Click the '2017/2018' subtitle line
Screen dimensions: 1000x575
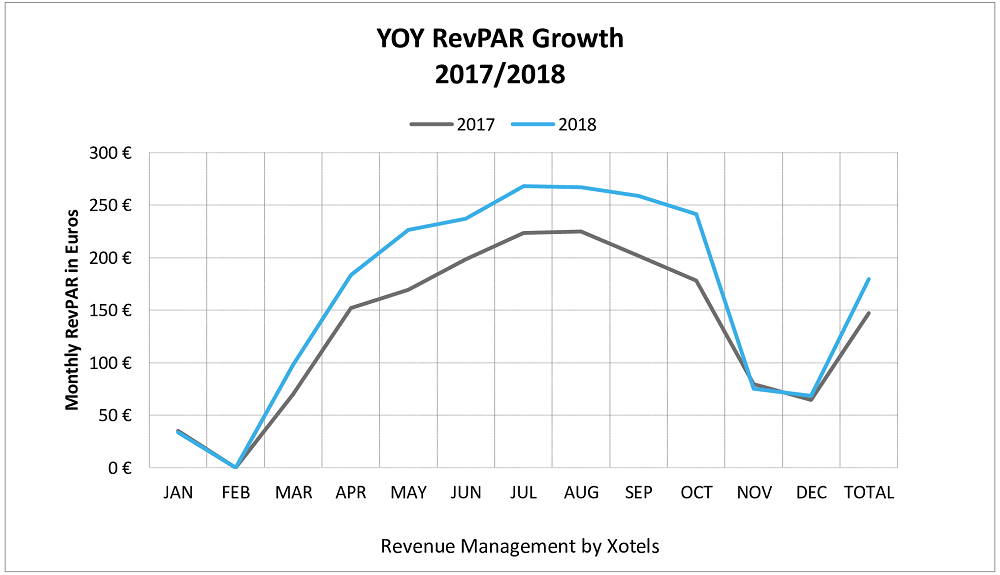[x=500, y=75]
